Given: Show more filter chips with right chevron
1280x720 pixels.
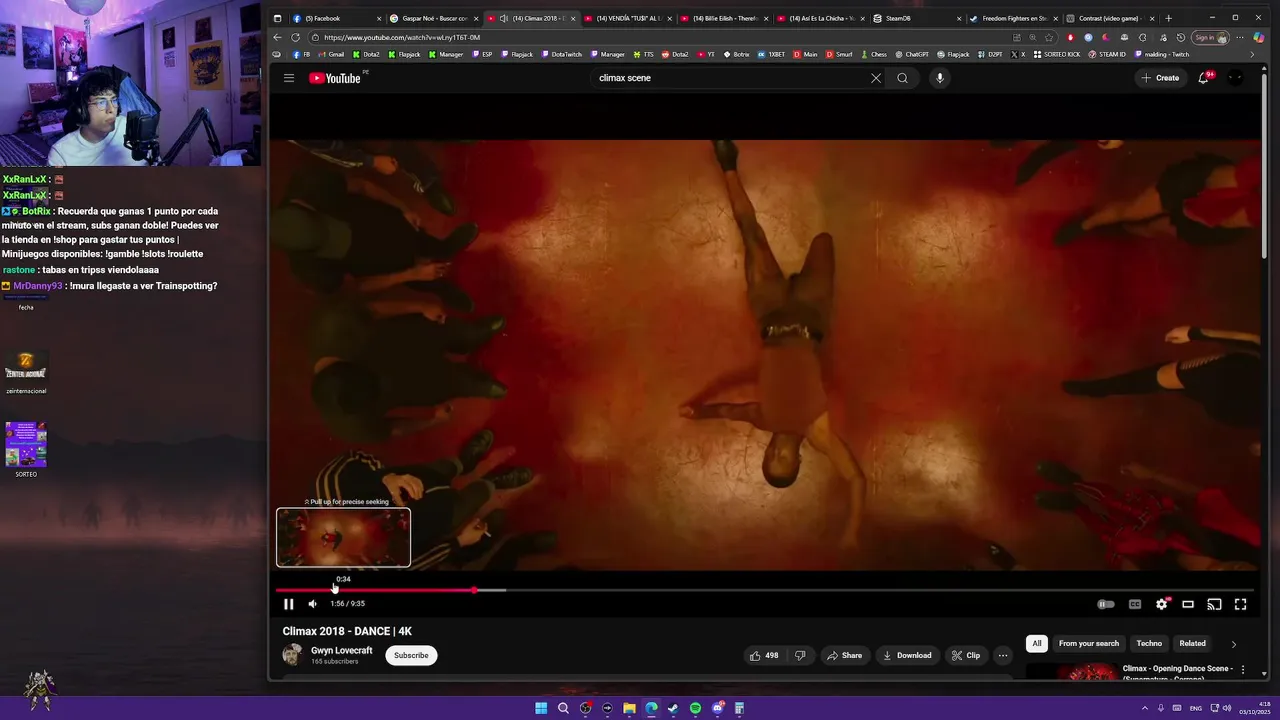Looking at the screenshot, I should (1233, 644).
